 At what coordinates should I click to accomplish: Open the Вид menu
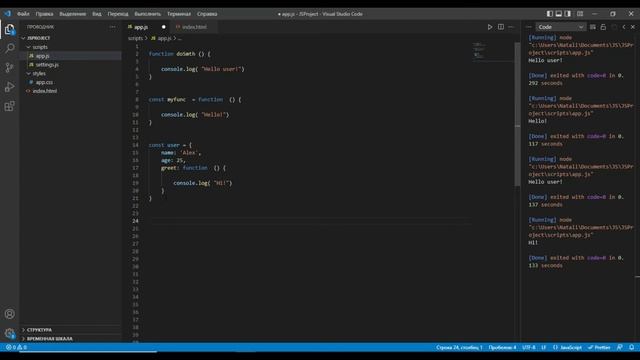(x=97, y=13)
